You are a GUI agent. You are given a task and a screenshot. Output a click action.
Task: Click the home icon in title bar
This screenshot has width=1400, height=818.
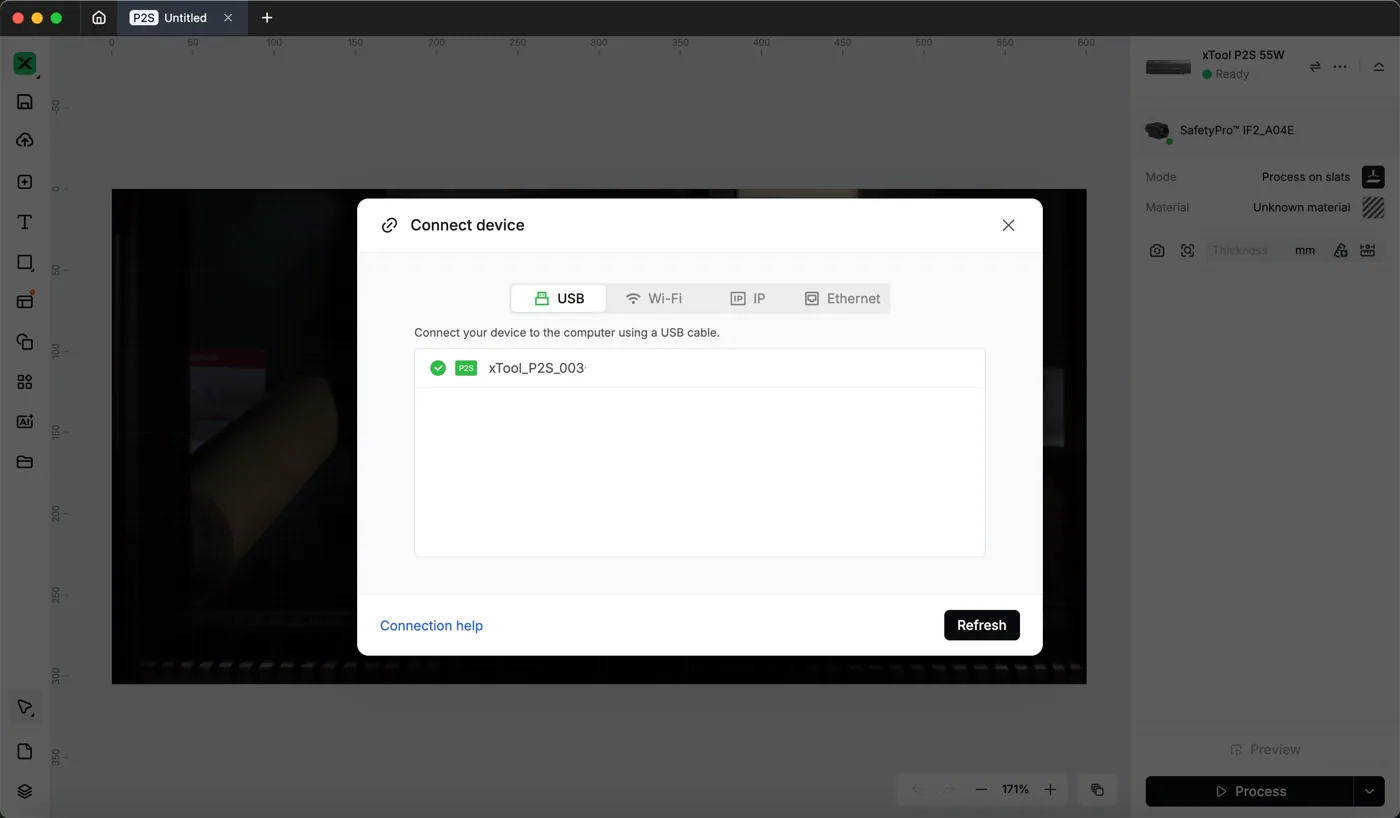click(x=99, y=18)
